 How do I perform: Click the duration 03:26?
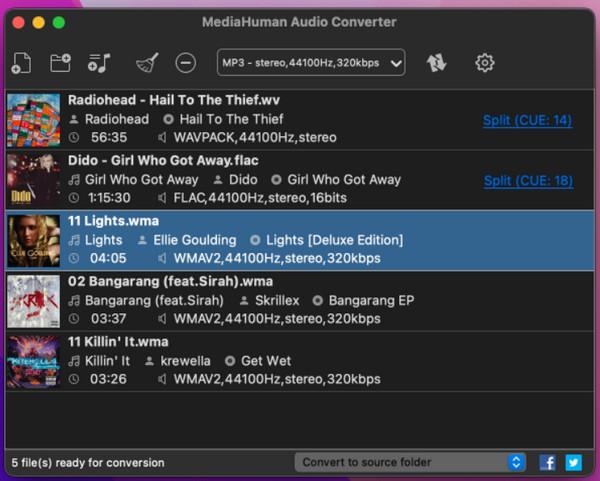pyautogui.click(x=108, y=379)
